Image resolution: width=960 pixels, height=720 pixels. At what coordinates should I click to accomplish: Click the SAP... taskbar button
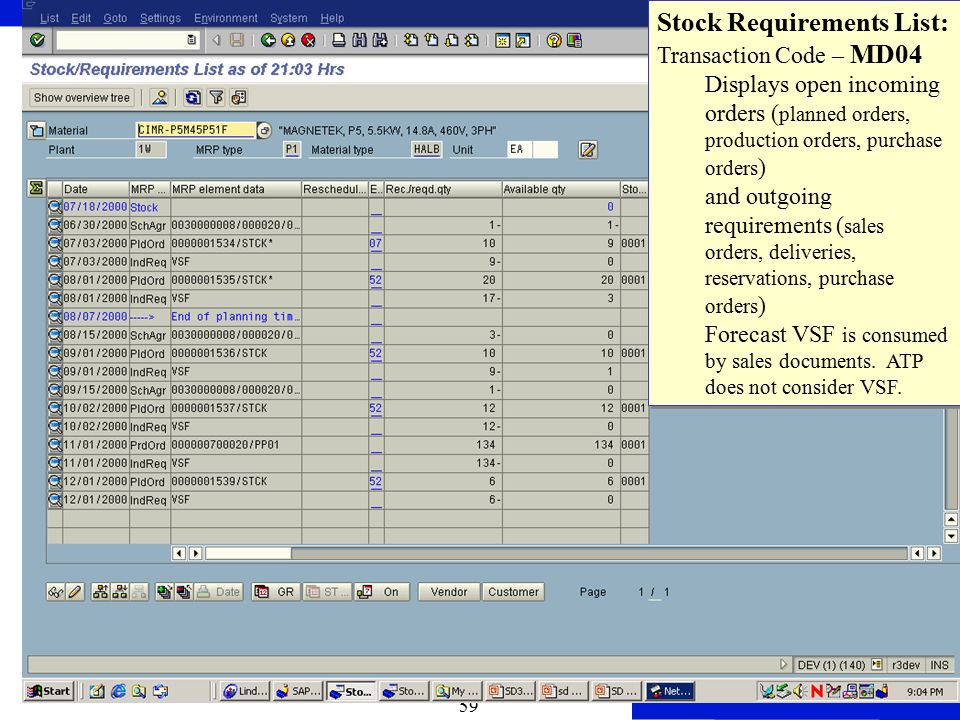298,691
